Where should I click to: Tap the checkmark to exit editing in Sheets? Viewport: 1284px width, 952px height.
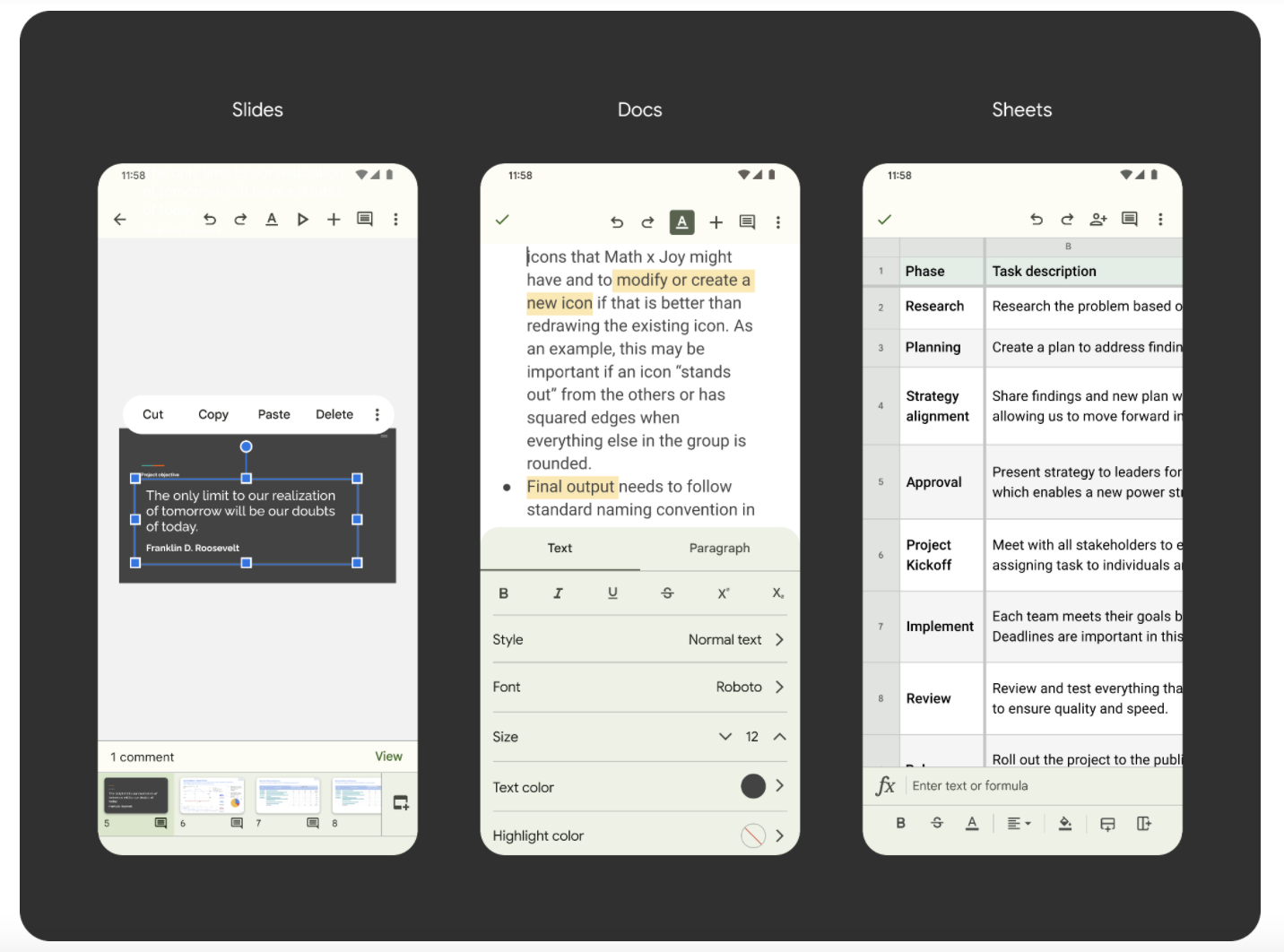click(x=885, y=219)
